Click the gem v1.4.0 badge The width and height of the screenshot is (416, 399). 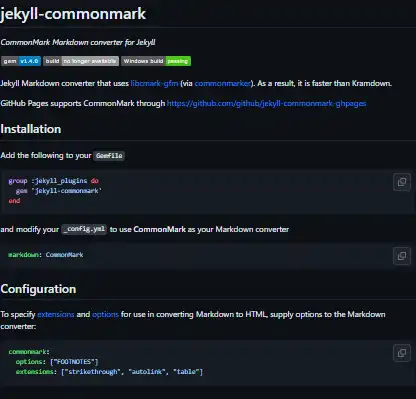(21, 61)
